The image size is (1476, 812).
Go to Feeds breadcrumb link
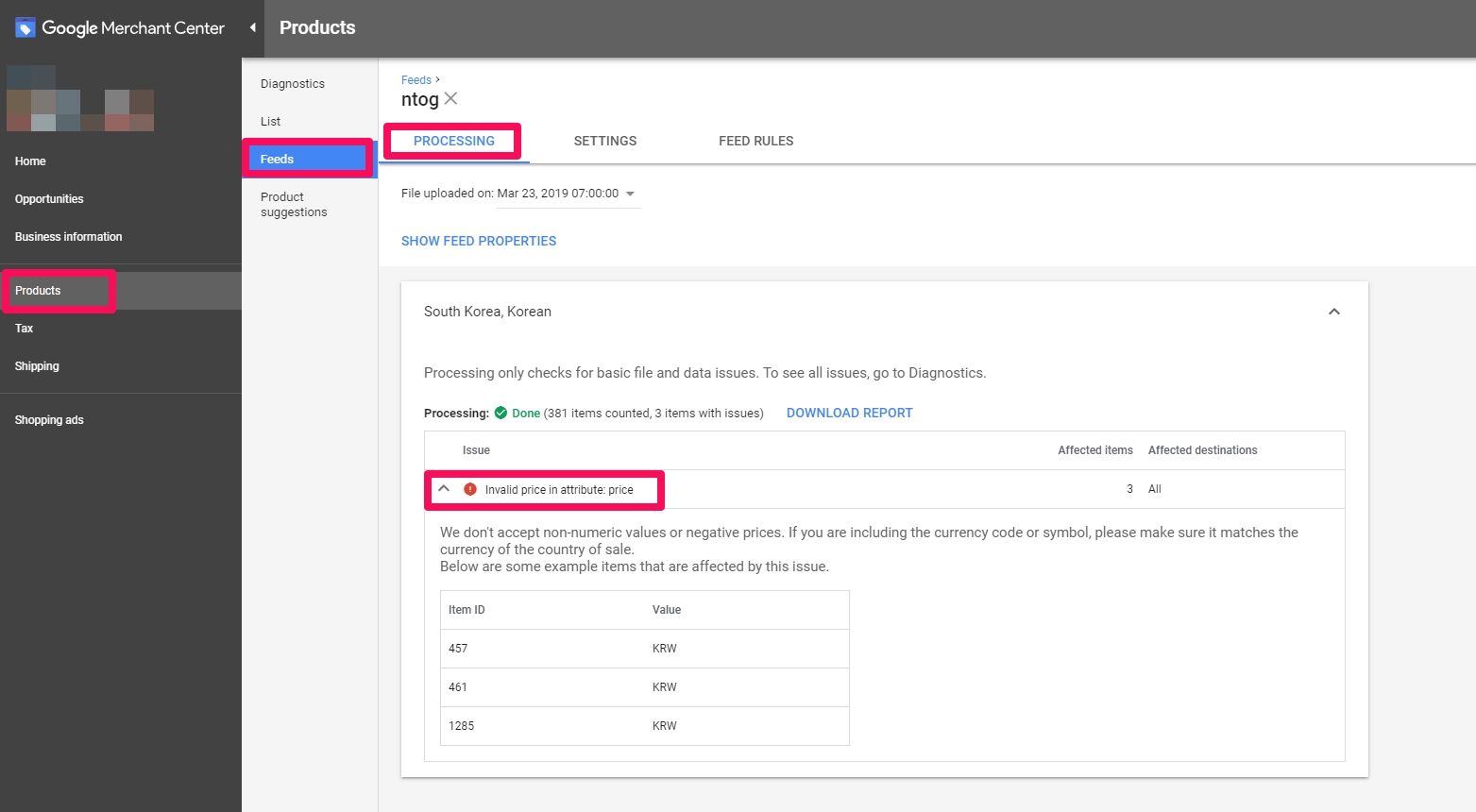tap(416, 80)
